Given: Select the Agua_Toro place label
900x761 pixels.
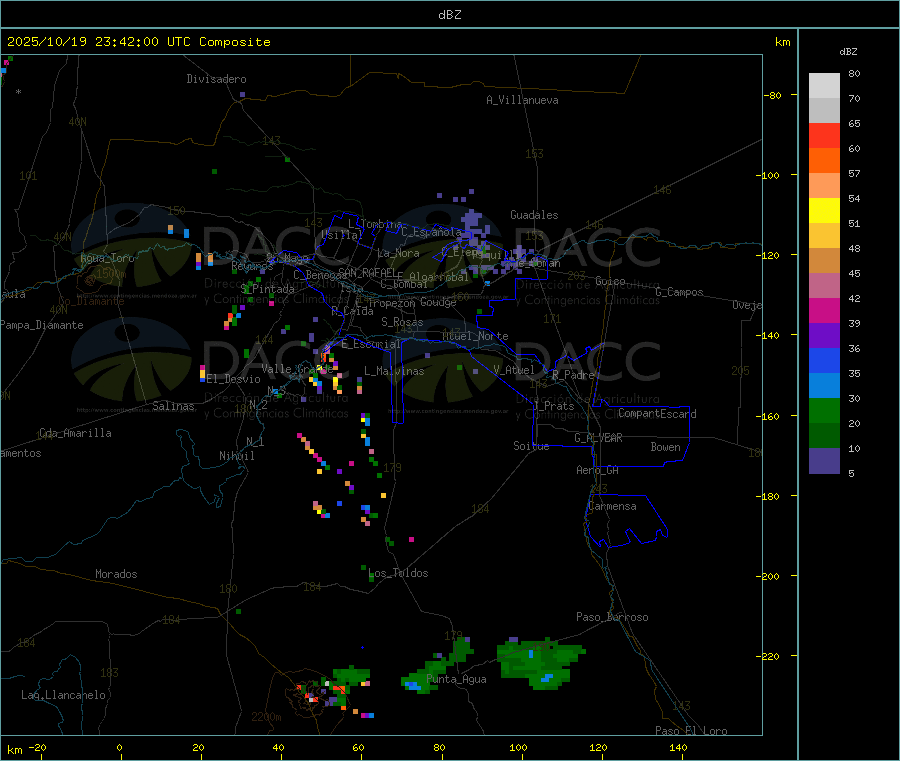Looking at the screenshot, I should [x=107, y=258].
